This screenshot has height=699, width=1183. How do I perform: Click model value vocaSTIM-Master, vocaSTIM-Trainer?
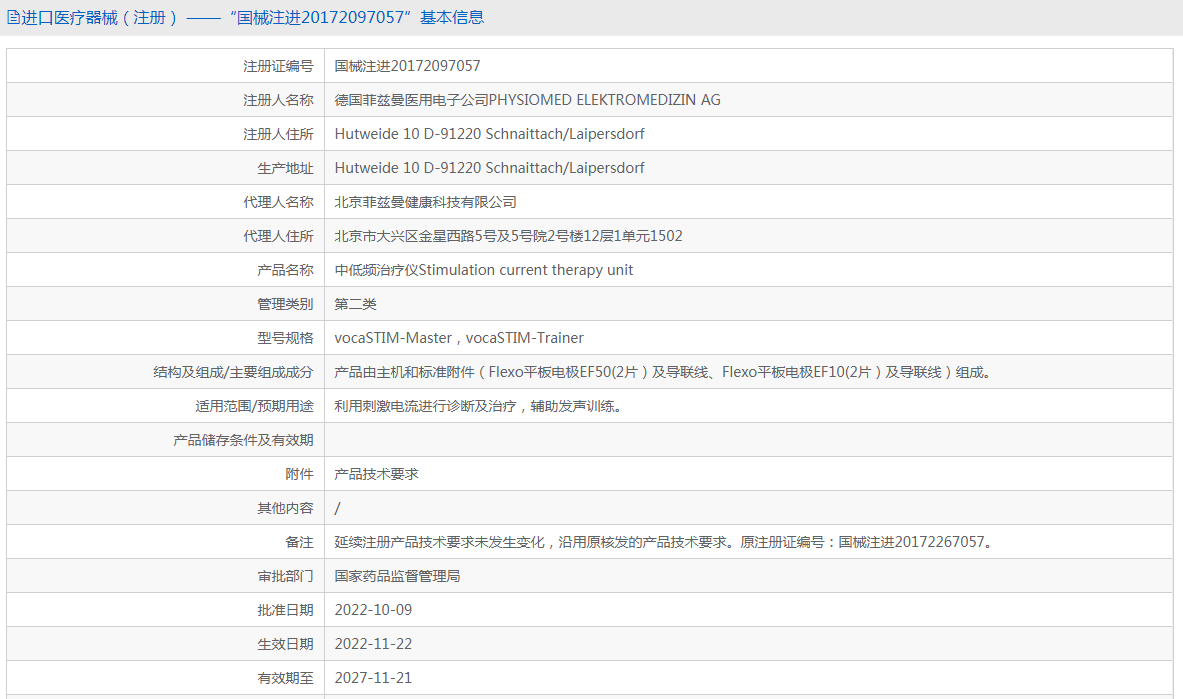[459, 338]
